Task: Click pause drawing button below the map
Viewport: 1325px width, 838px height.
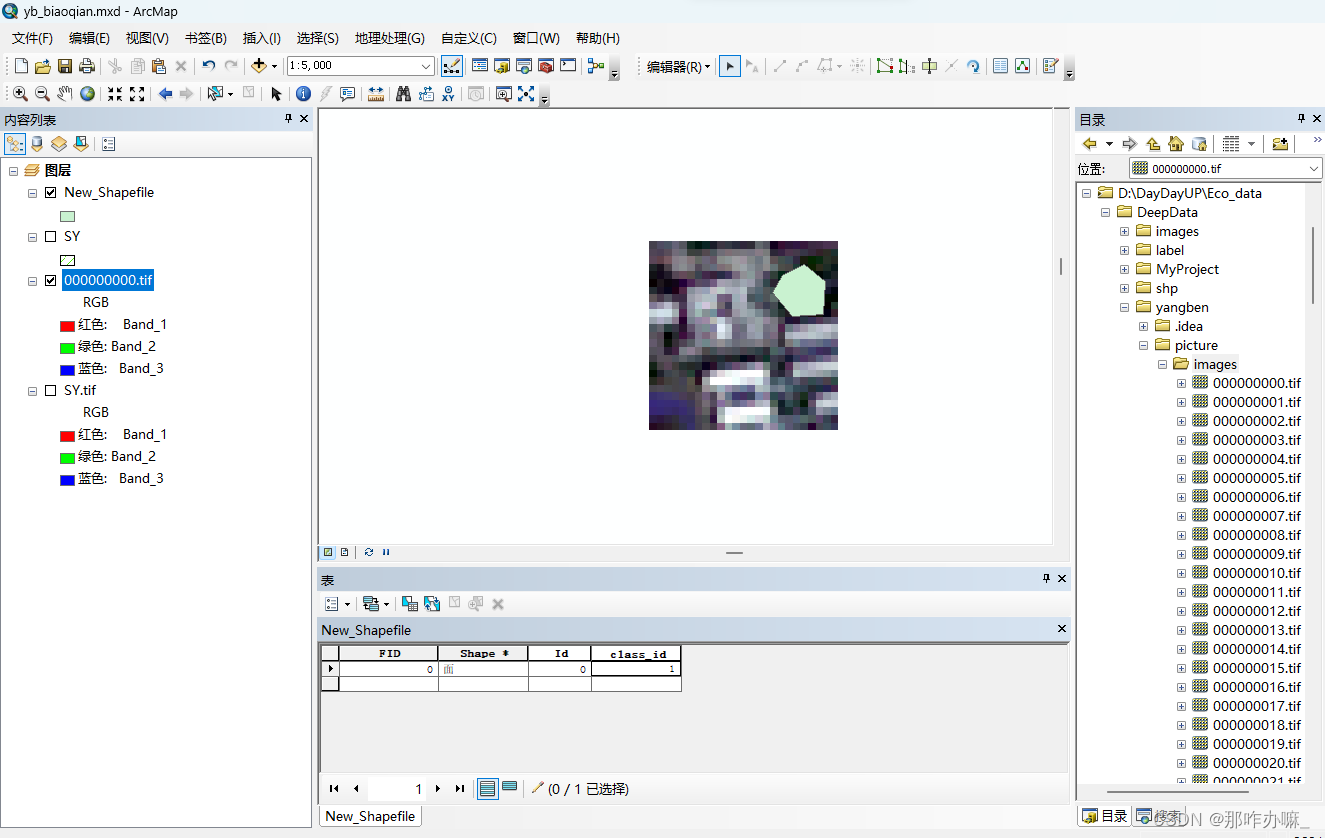Action: click(x=386, y=552)
